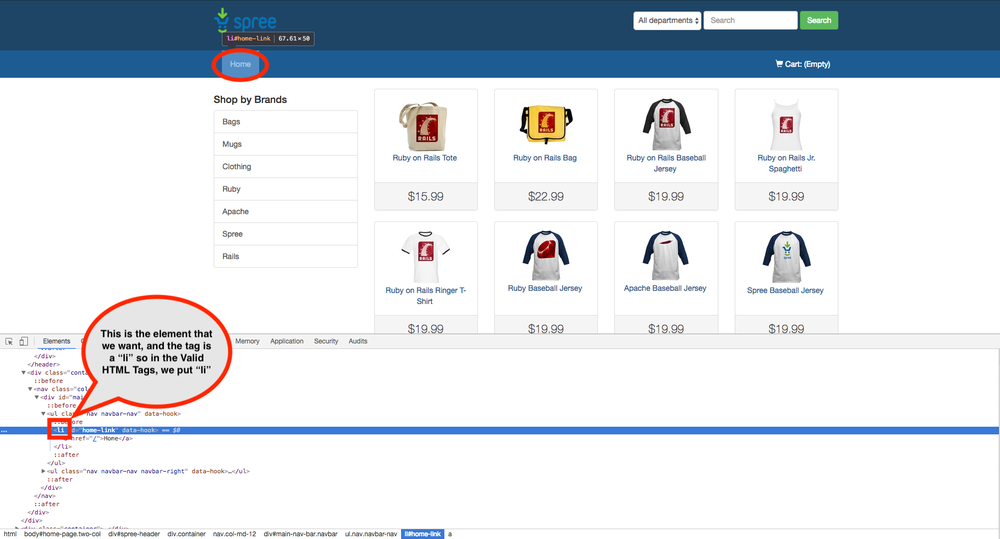Switch to the Security tab
This screenshot has height=539, width=1000.
(326, 341)
